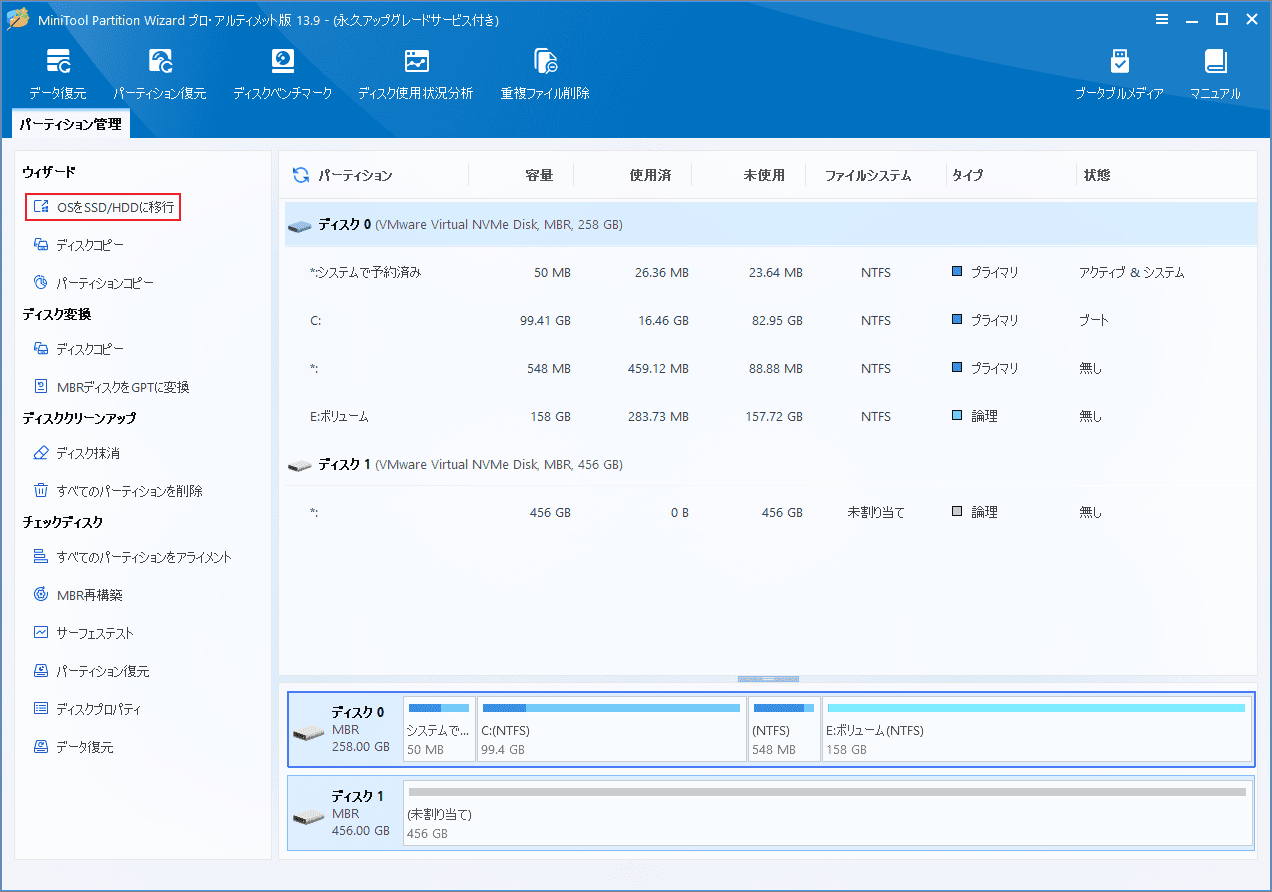The height and width of the screenshot is (892, 1272).
Task: Click the ディスククリーンアップ section heading
Action: click(79, 418)
